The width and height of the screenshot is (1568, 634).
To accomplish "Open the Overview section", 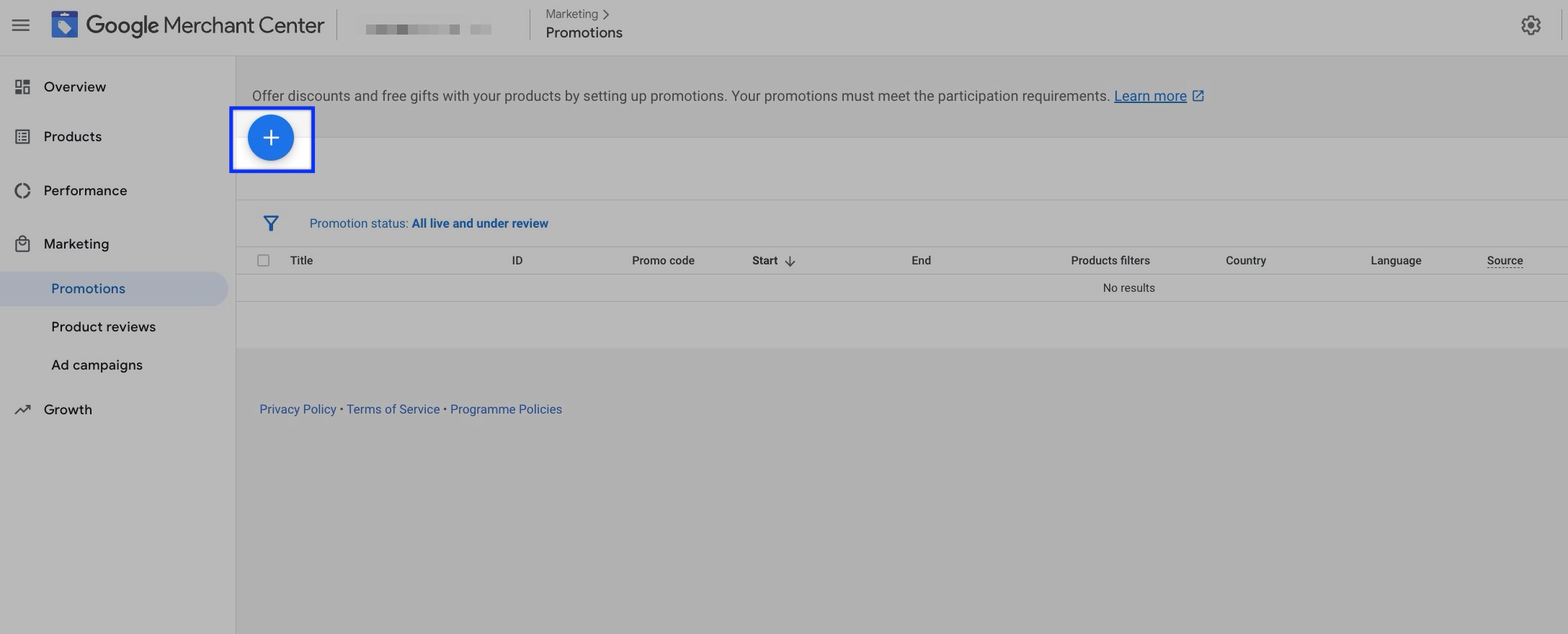I will point(75,87).
